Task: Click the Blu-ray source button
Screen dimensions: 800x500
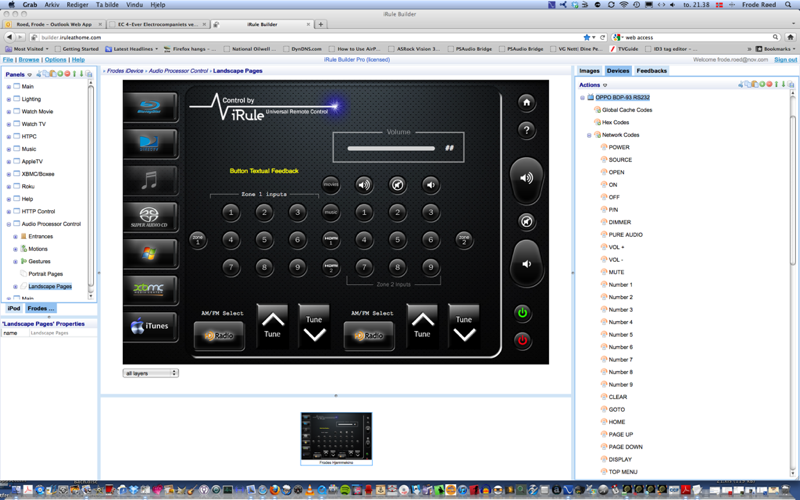Action: point(151,107)
